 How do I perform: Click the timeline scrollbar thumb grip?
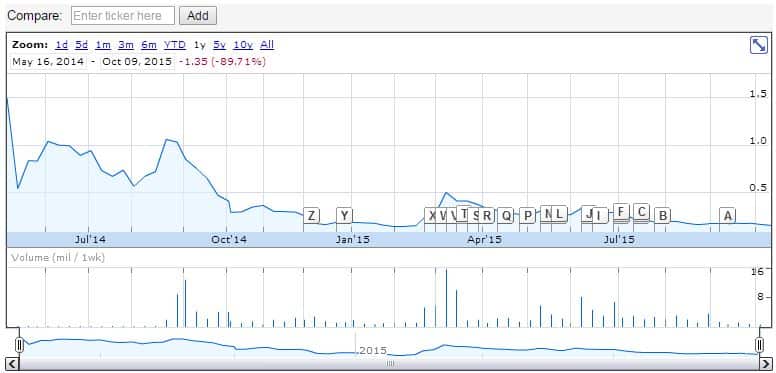(390, 365)
